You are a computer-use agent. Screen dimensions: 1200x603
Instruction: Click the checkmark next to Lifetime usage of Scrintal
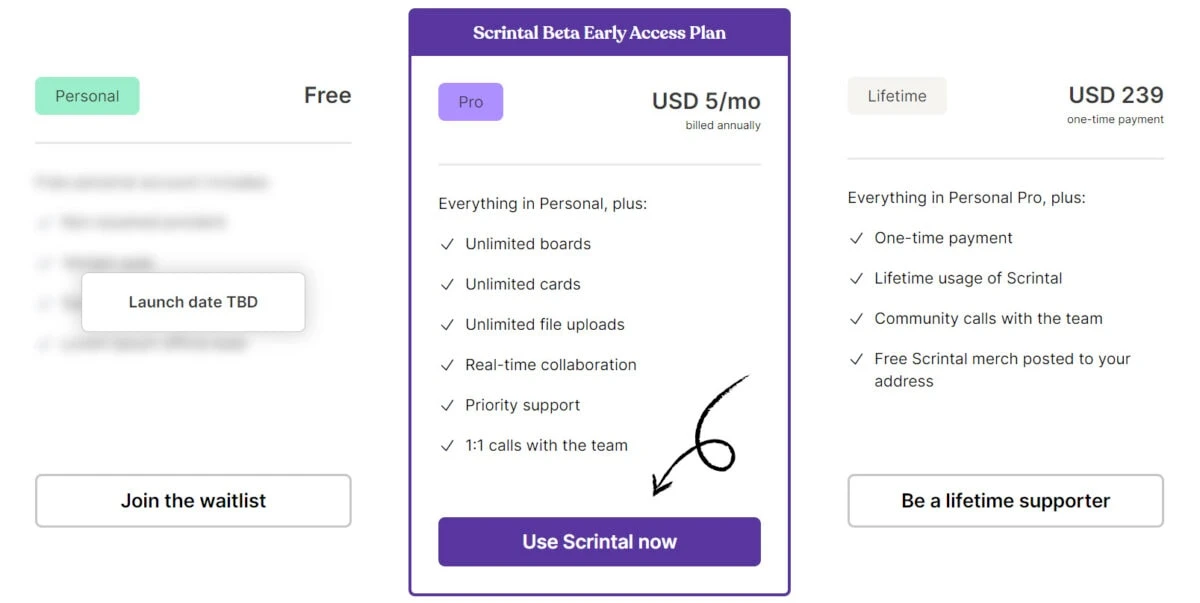tap(856, 278)
